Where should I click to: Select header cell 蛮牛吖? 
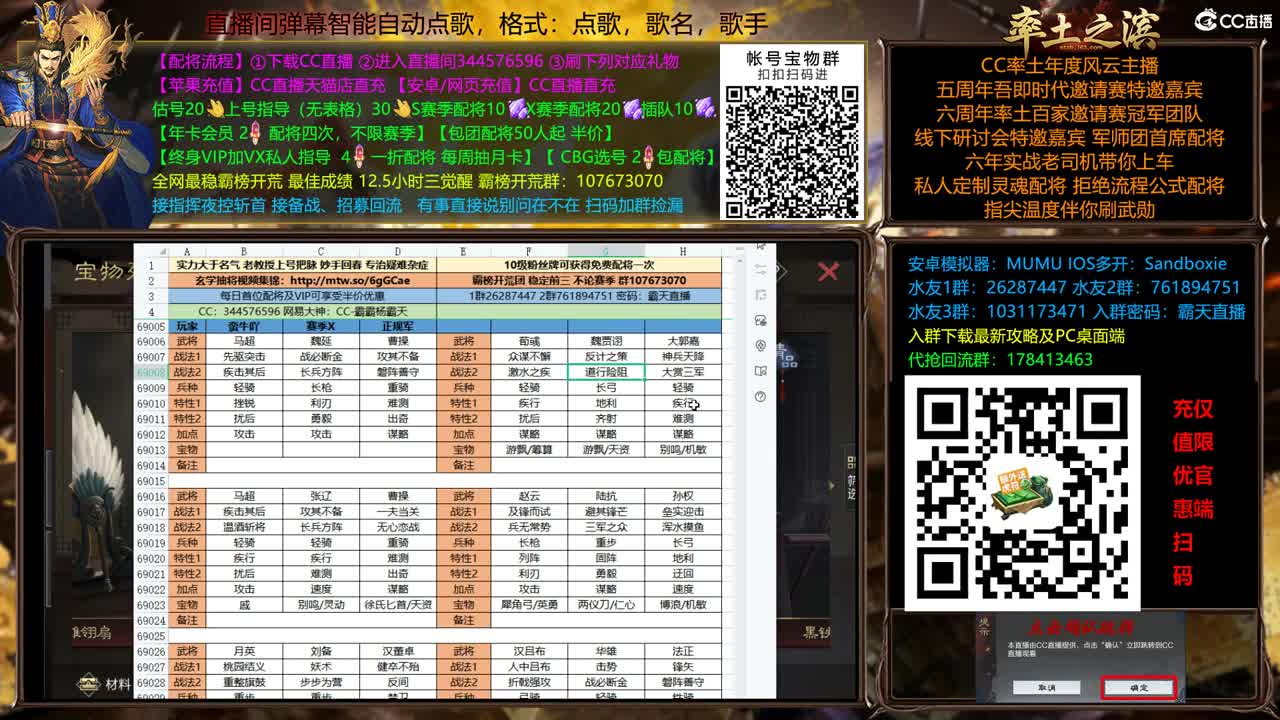(244, 326)
